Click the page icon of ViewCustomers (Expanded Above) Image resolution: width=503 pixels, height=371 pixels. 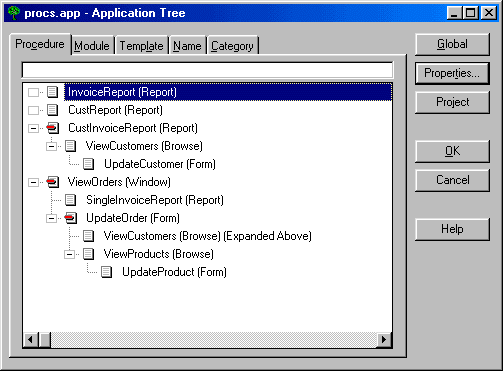pos(88,236)
